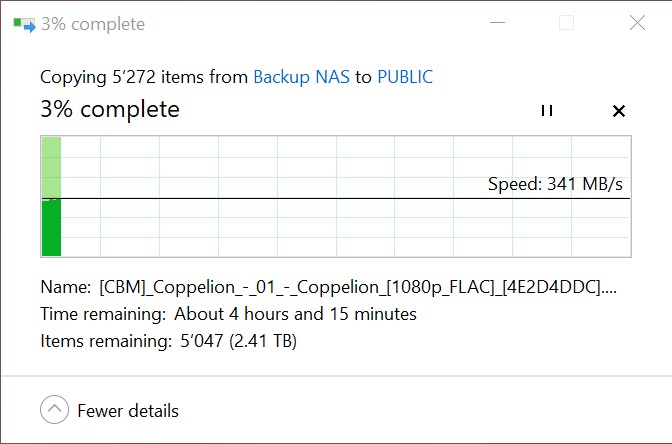This screenshot has width=672, height=444.
Task: Cancel the copy with the X button
Action: tap(618, 111)
